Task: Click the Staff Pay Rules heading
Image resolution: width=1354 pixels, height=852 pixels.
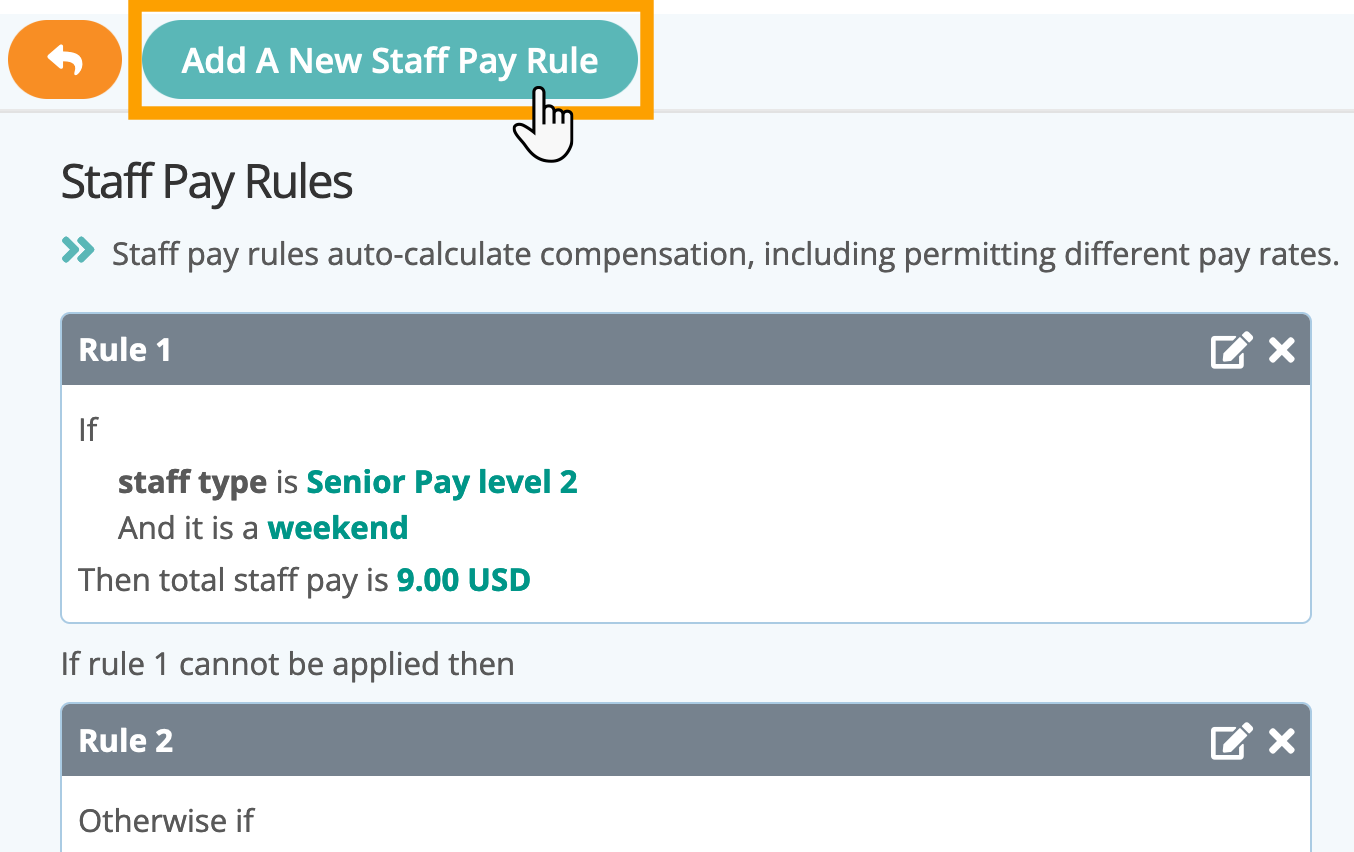Action: (207, 183)
